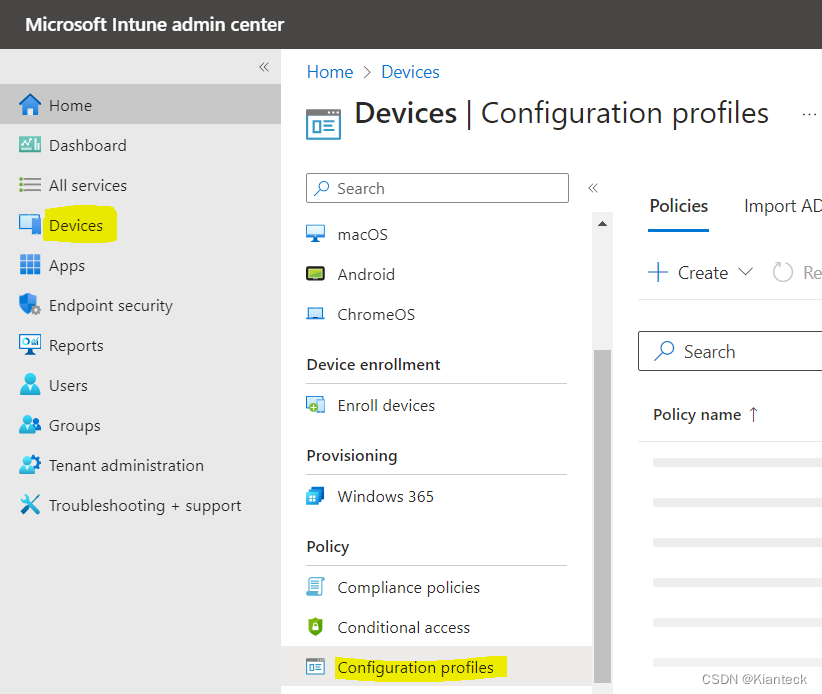The height and width of the screenshot is (694, 822).
Task: Open Compliance policies in the menu
Action: [x=408, y=587]
